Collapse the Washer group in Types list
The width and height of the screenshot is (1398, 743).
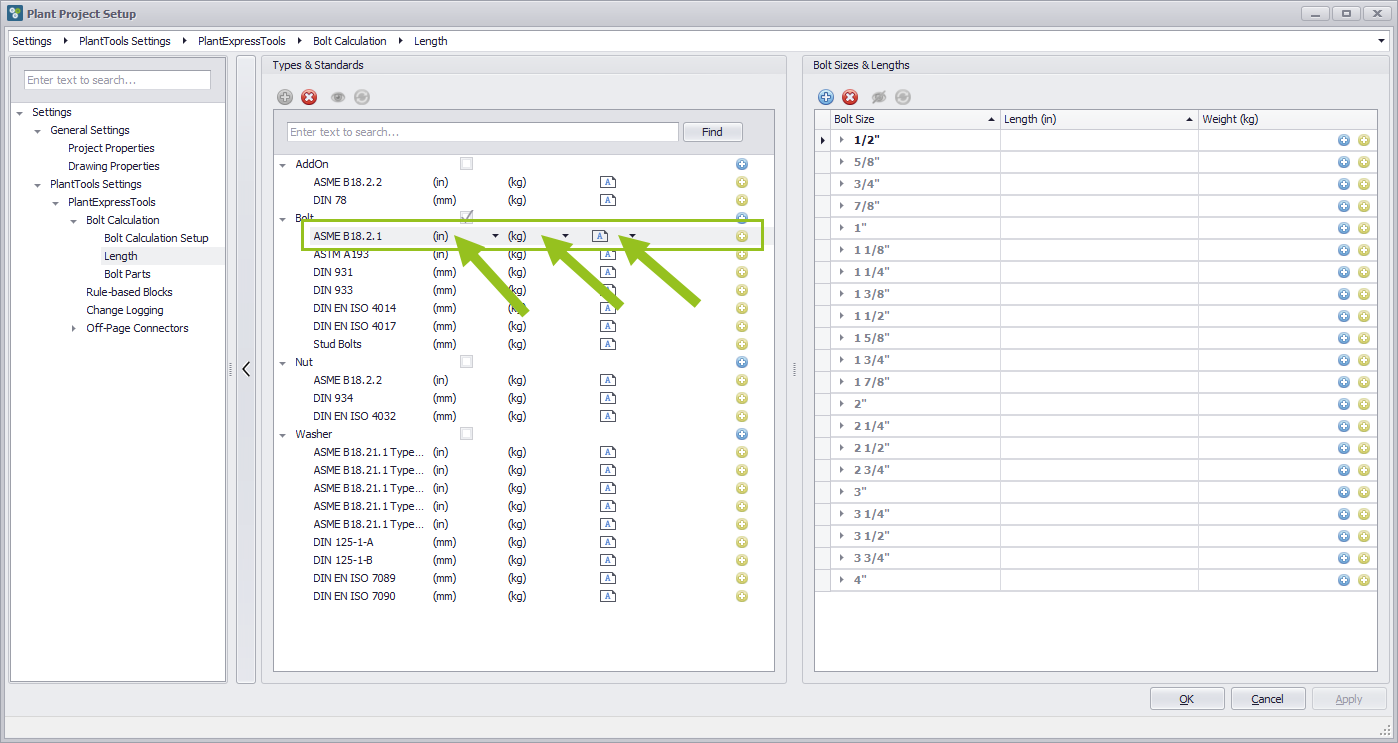pyautogui.click(x=283, y=434)
